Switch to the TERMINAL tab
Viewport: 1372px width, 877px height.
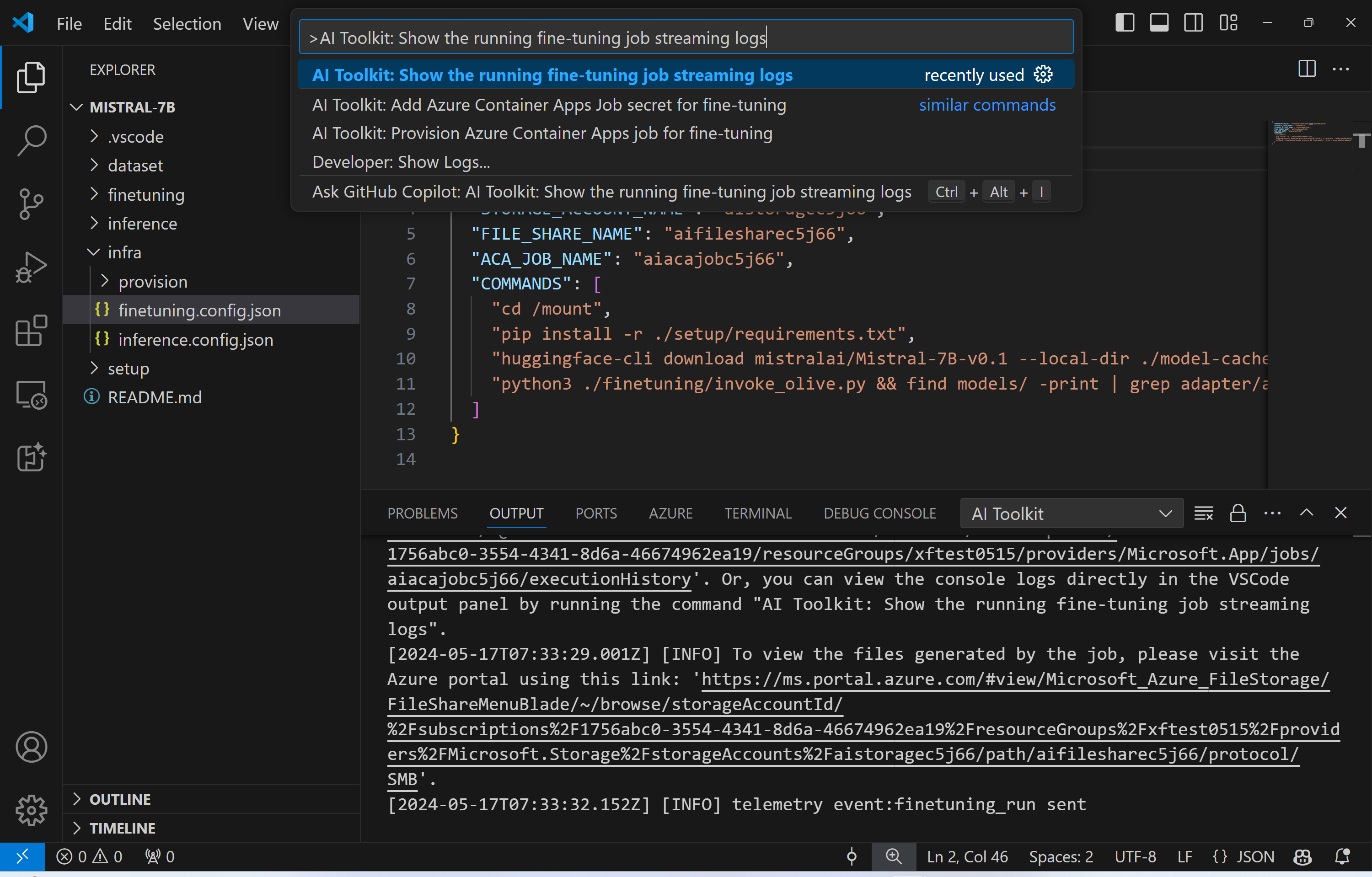758,513
